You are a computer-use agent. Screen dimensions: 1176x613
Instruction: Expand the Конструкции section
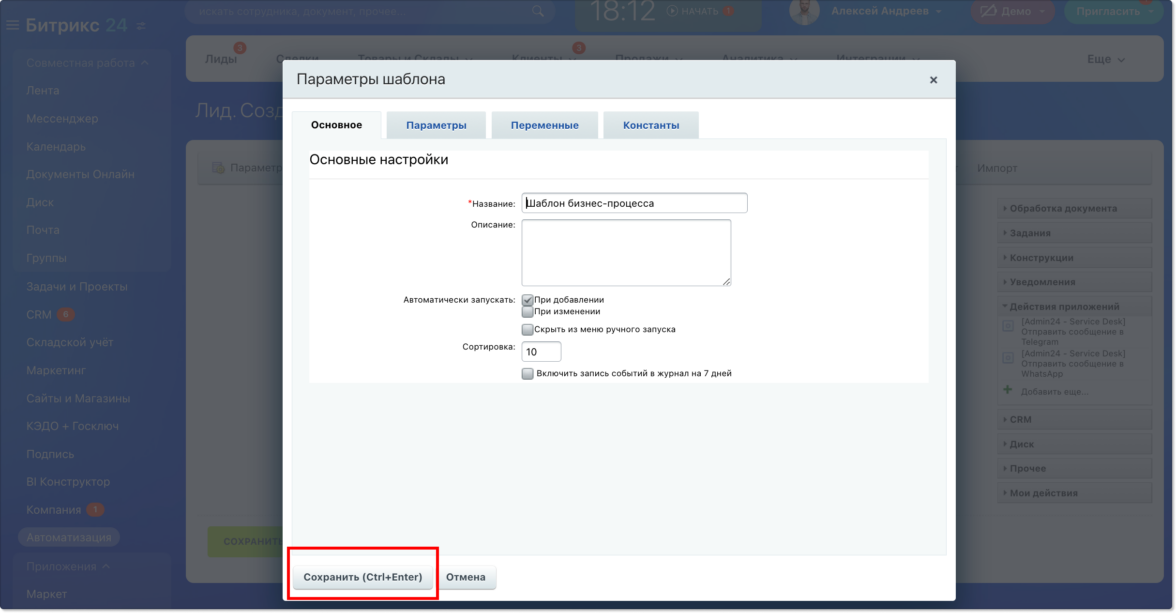(1055, 258)
